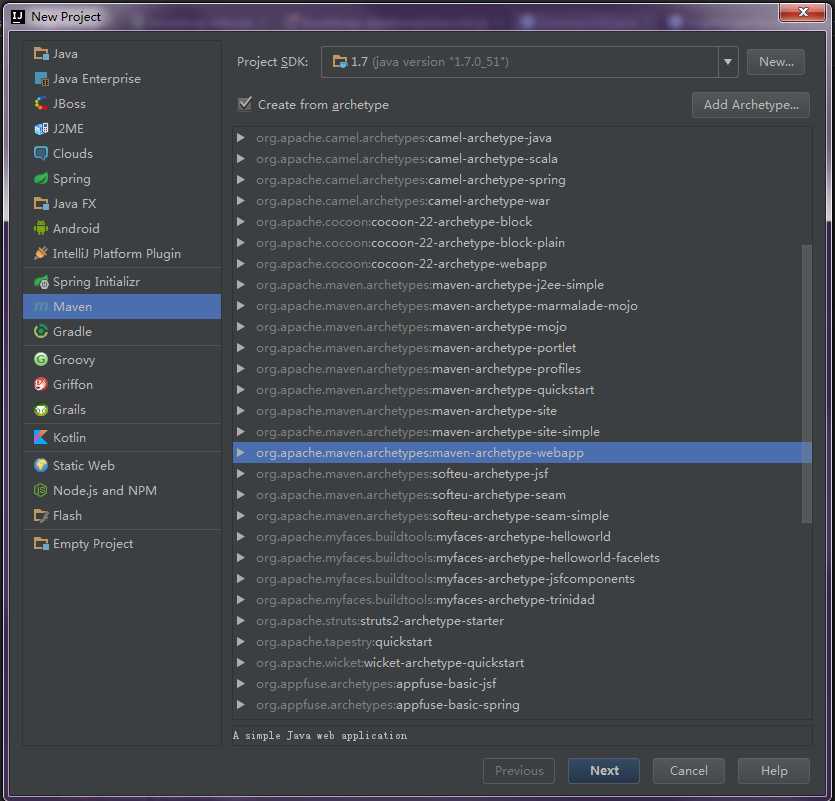Click the SDK folder icon in combo box
835x801 pixels.
[340, 62]
